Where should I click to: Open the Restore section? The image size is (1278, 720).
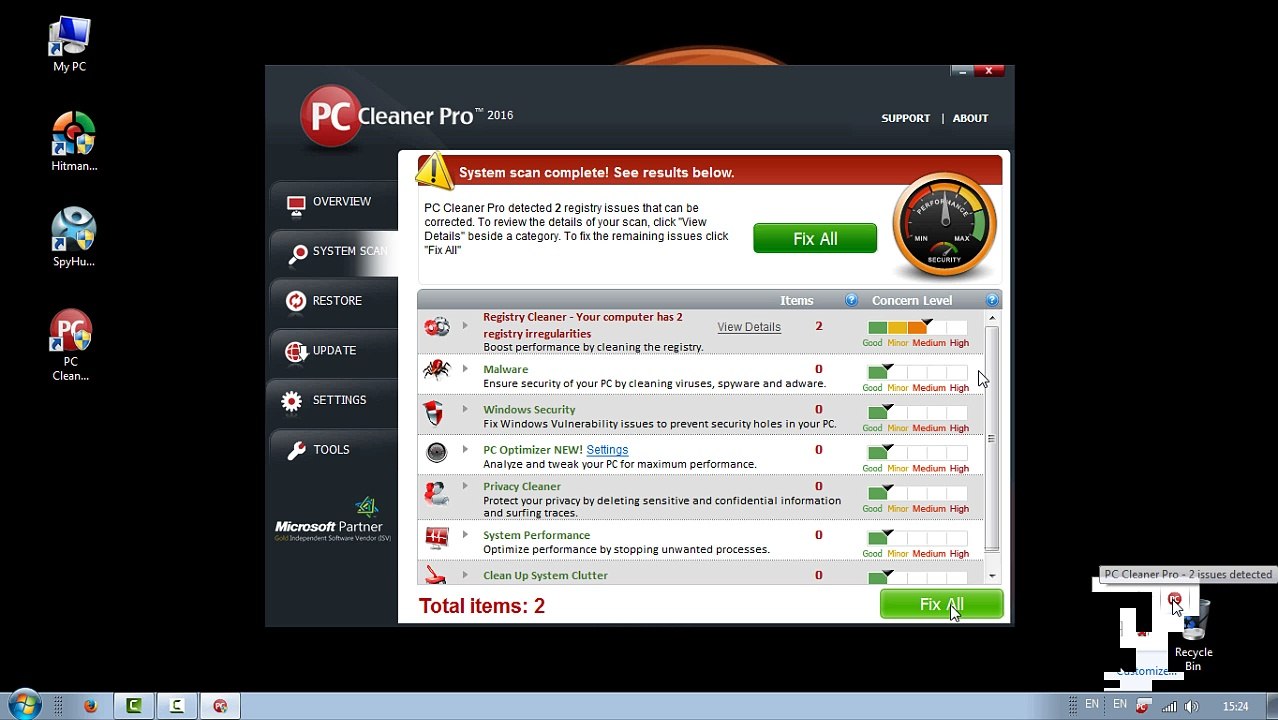(333, 301)
